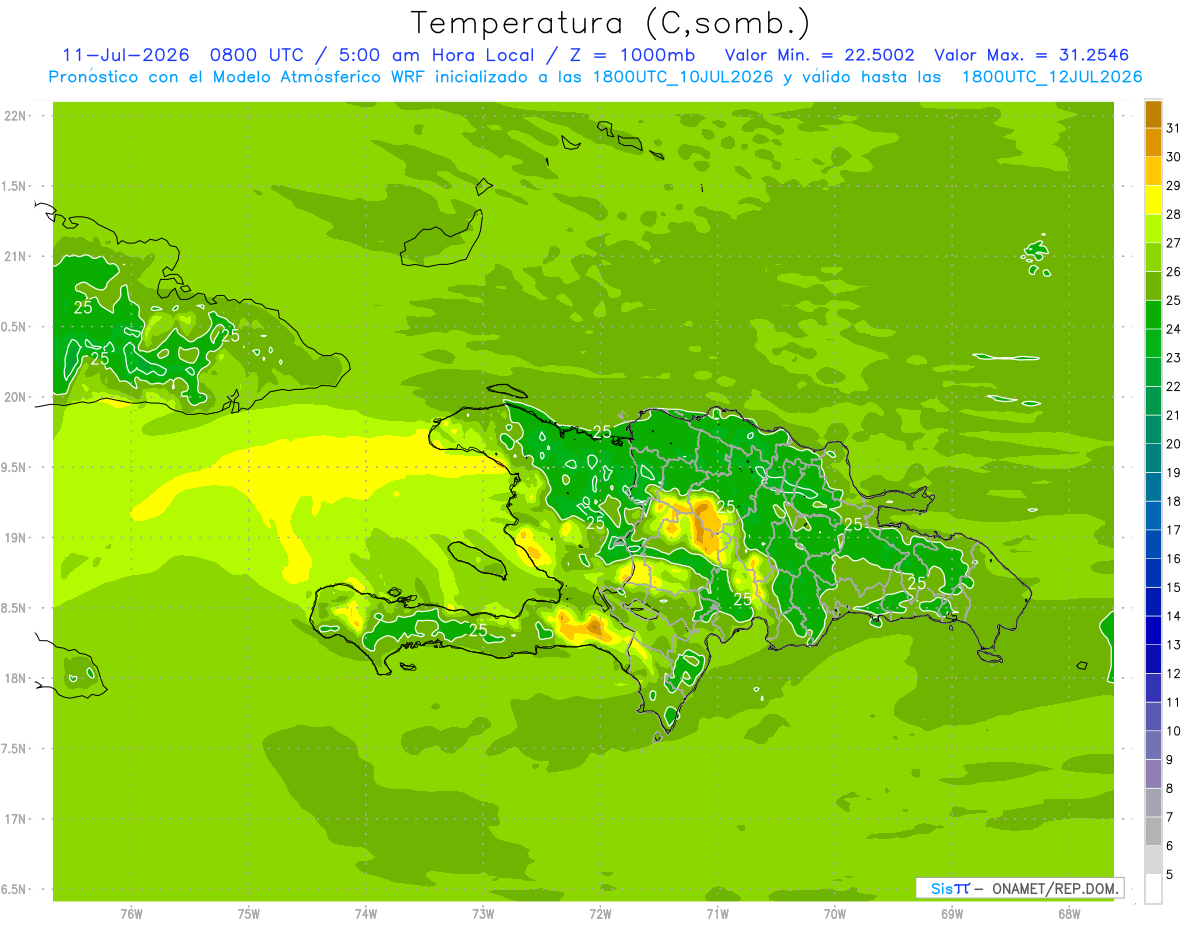Click the "75W" longitude axis label
This screenshot has width=1200, height=927.
248,914
